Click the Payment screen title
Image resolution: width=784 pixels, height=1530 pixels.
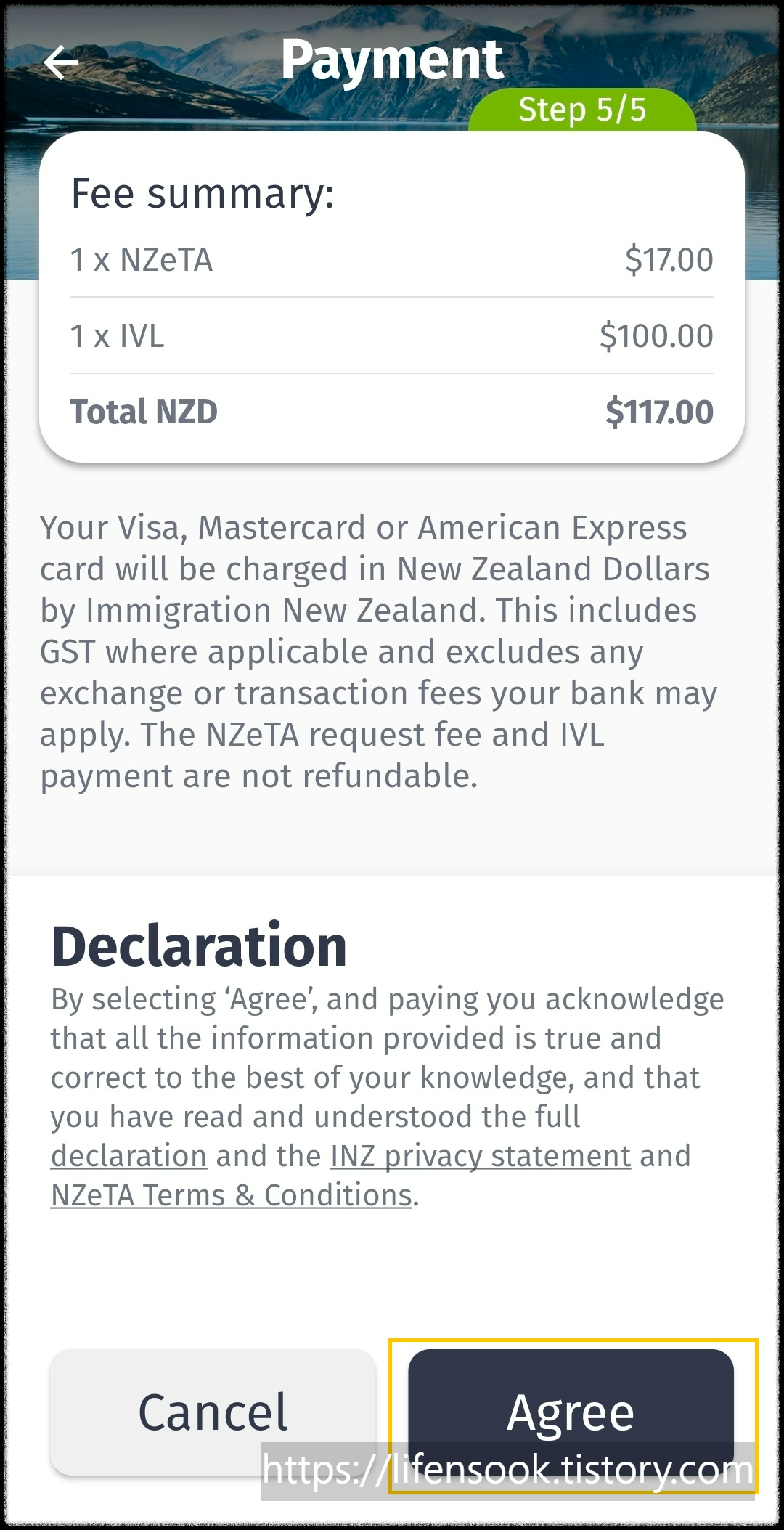[x=392, y=60]
